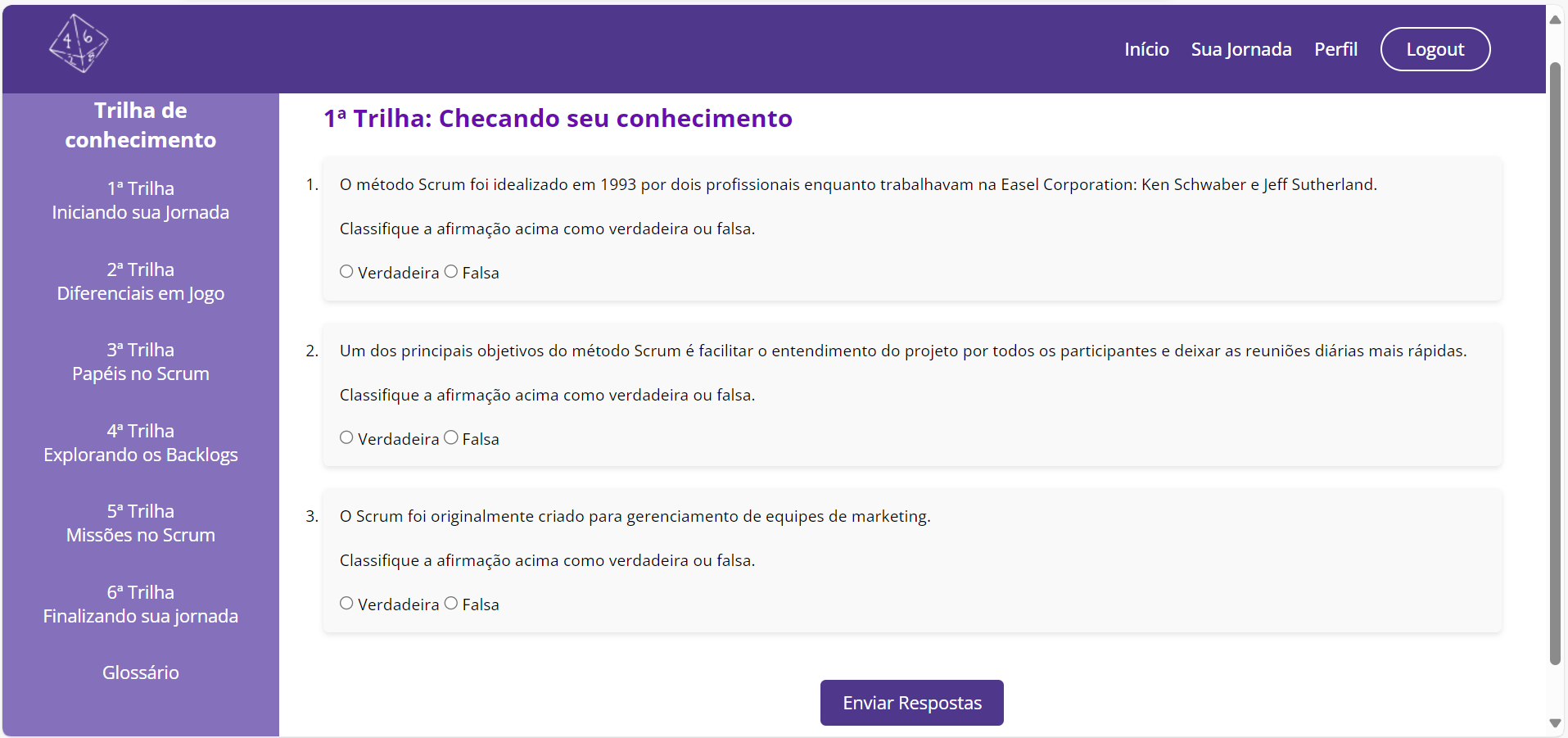Image resolution: width=1568 pixels, height=738 pixels.
Task: Submit with Enviar Respostas button
Action: [x=912, y=703]
